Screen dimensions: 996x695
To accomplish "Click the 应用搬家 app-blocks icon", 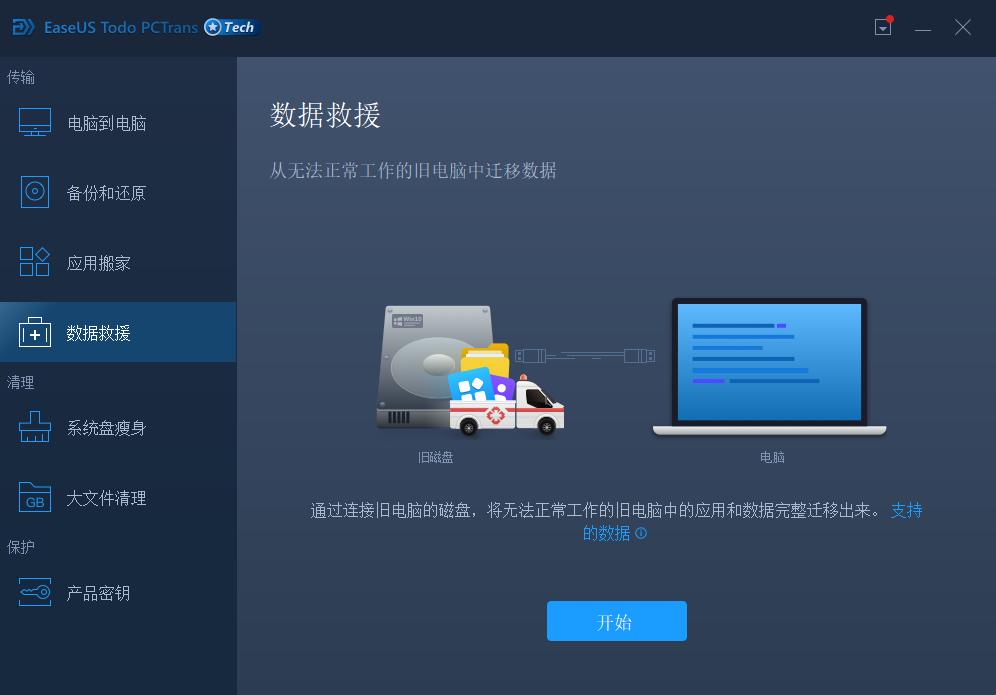I will click(x=34, y=261).
